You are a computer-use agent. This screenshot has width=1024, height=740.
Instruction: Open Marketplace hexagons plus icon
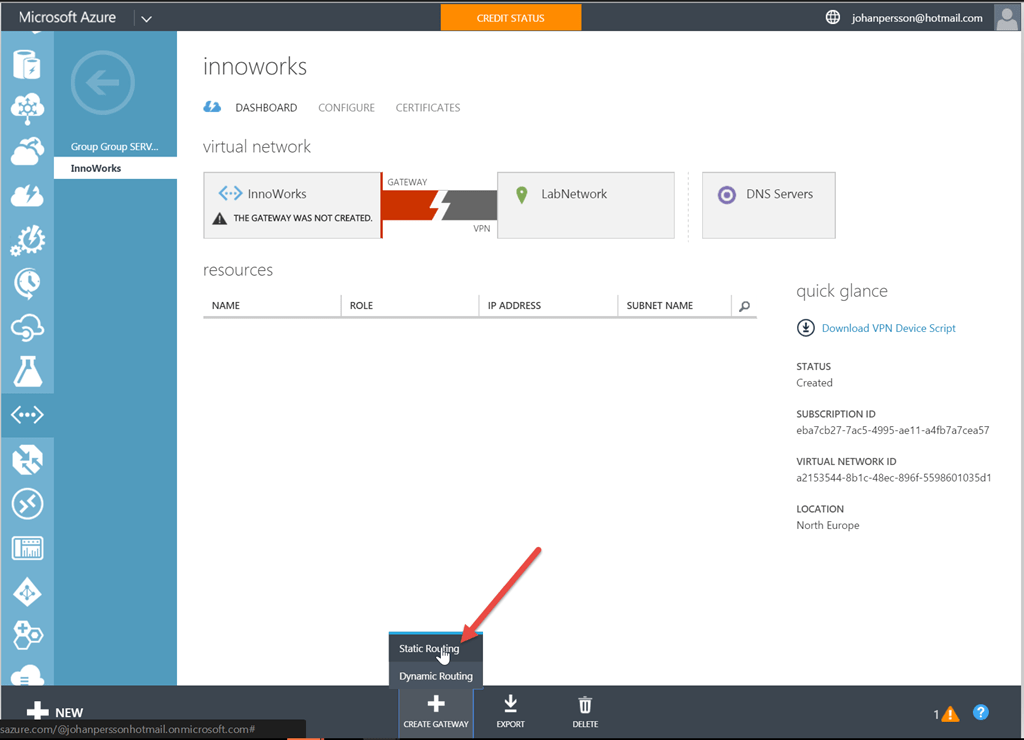pyautogui.click(x=27, y=635)
